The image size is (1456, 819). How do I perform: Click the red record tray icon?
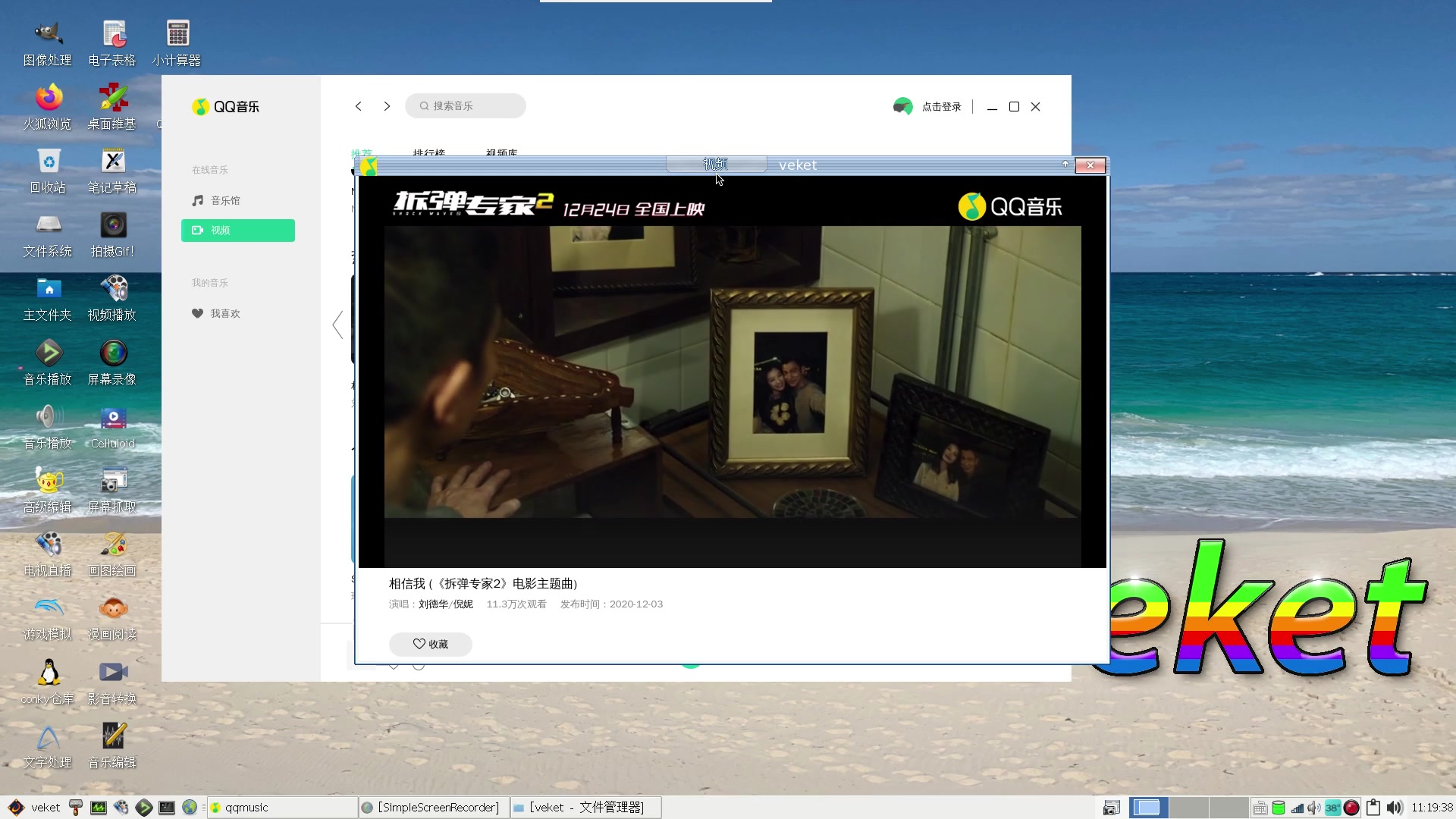(1351, 808)
